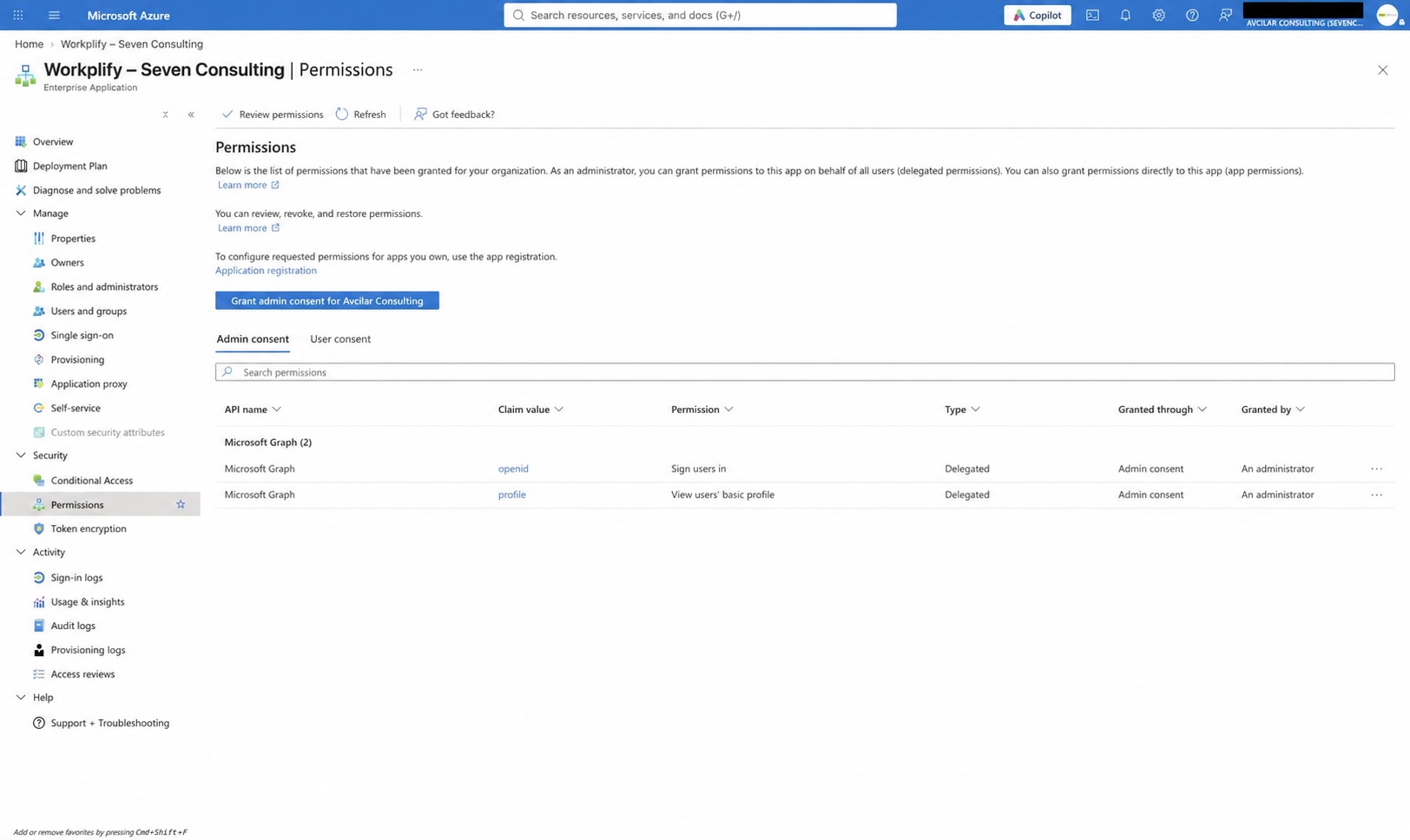Image resolution: width=1410 pixels, height=840 pixels.
Task: Select the Admin consent tab
Action: (253, 339)
